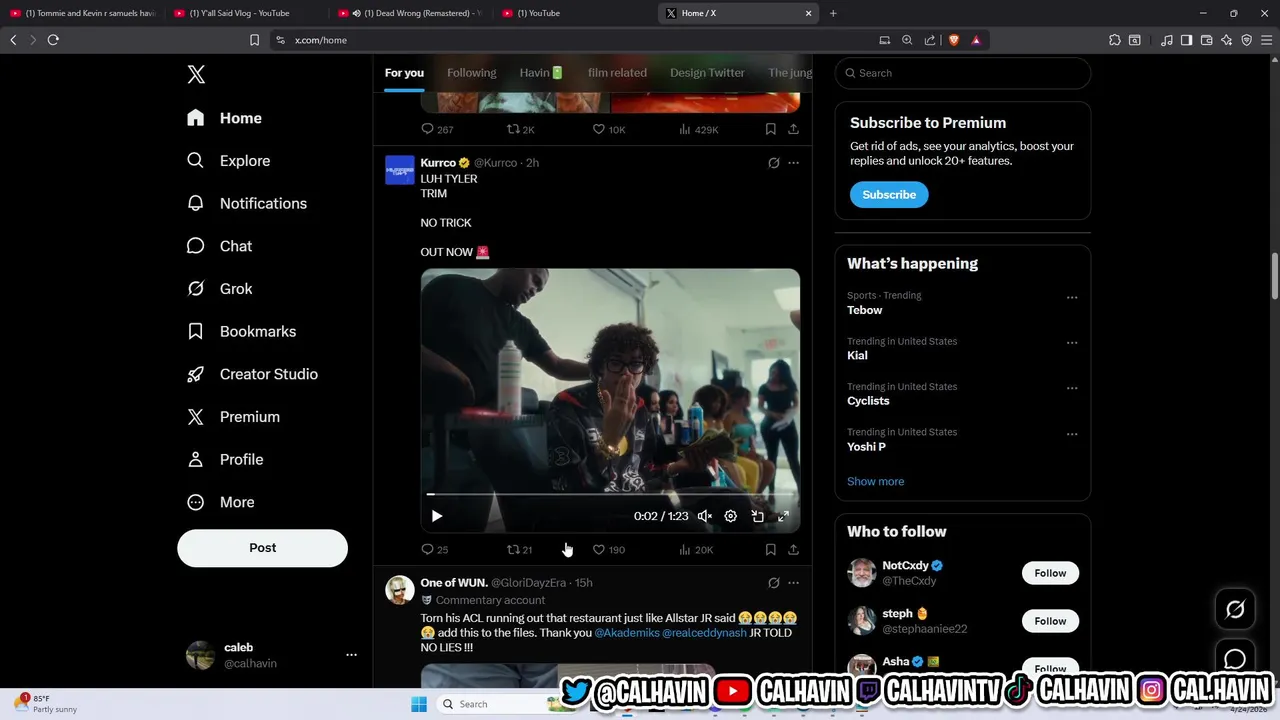Bookmark the post with 429K views
This screenshot has height=720, width=1280.
(770, 130)
